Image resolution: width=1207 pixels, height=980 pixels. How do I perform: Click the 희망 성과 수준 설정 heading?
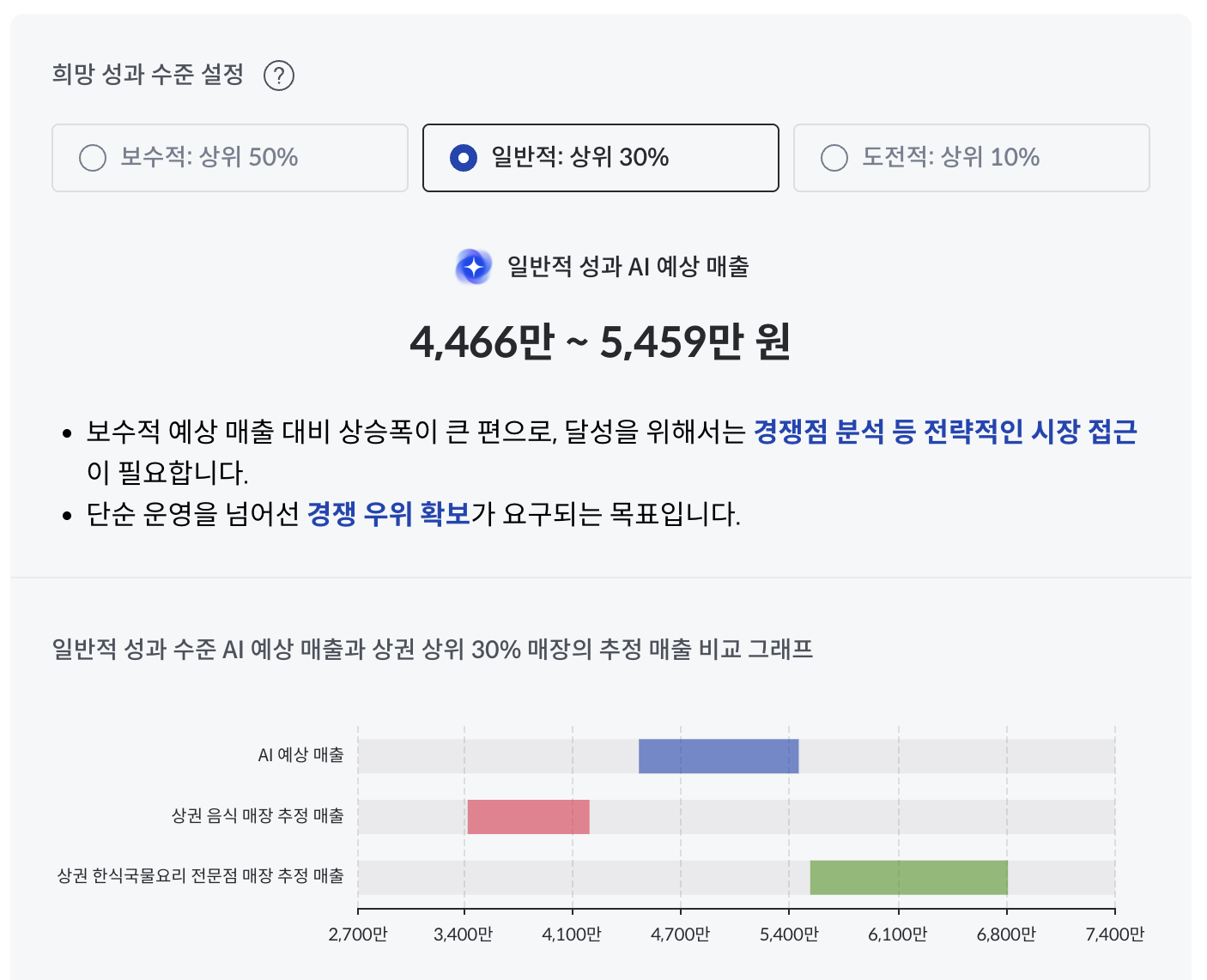(x=148, y=75)
